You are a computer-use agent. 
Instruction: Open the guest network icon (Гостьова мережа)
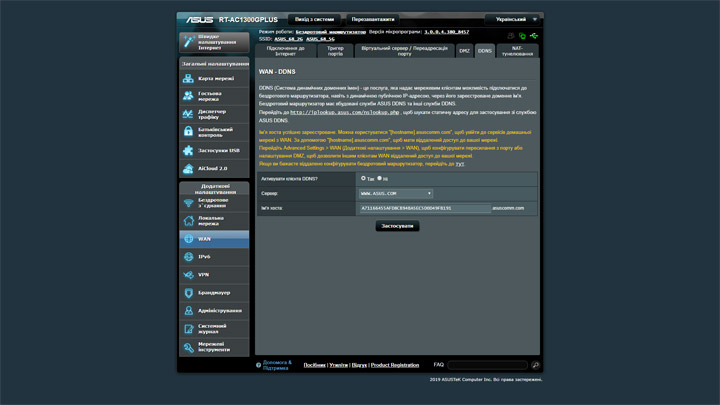click(x=188, y=96)
